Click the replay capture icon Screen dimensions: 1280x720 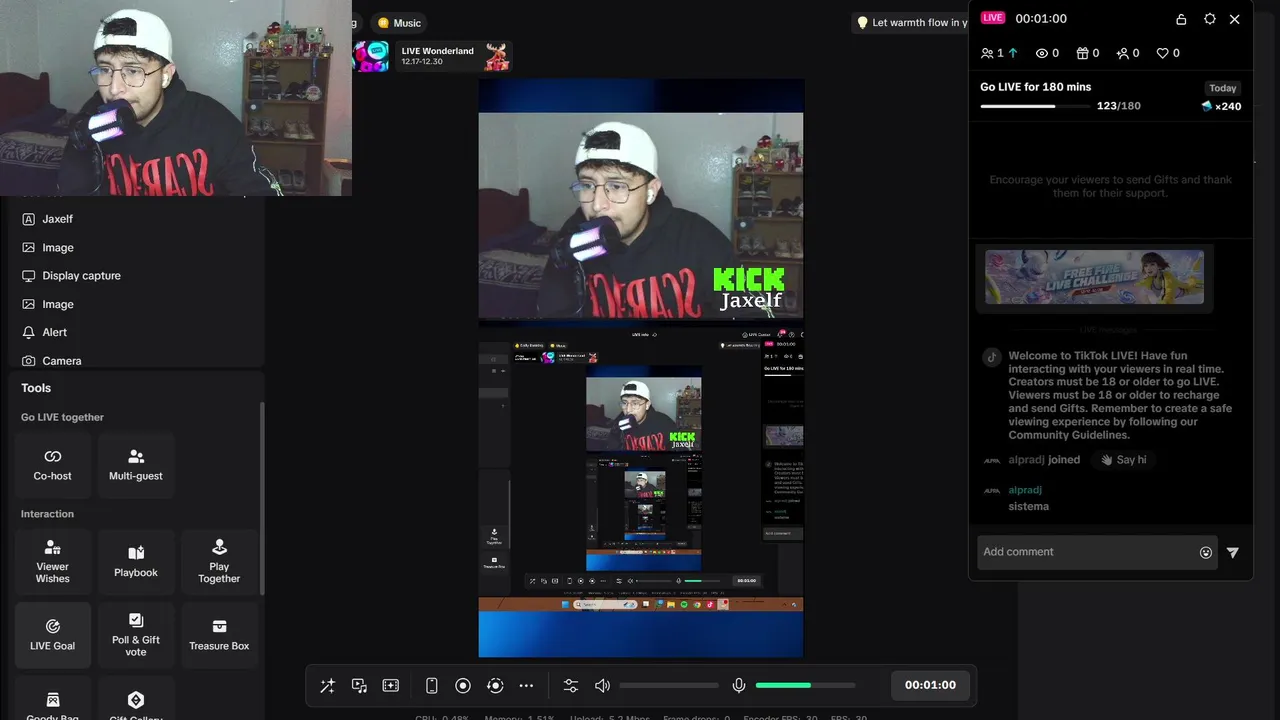[x=495, y=686]
